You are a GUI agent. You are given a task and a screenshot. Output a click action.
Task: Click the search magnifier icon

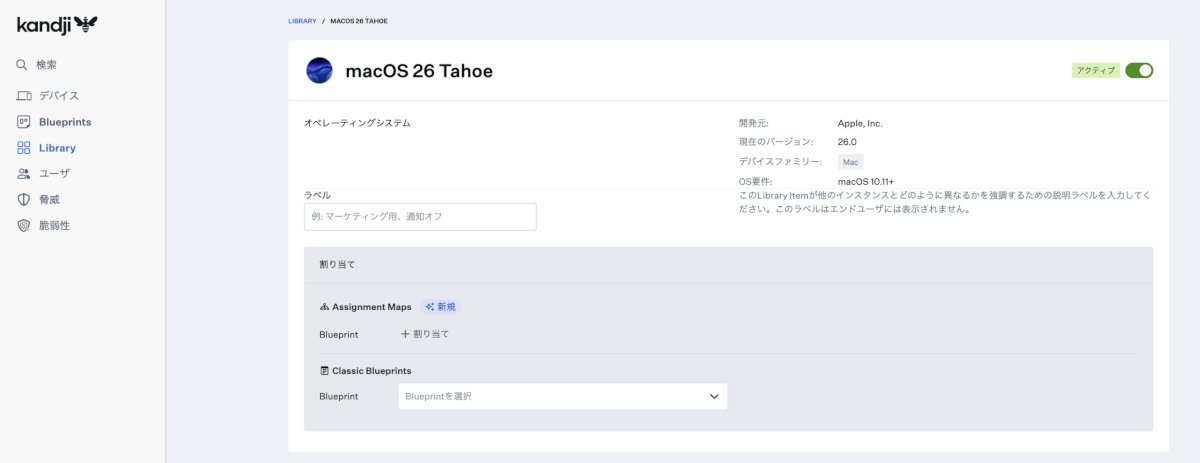(22, 65)
